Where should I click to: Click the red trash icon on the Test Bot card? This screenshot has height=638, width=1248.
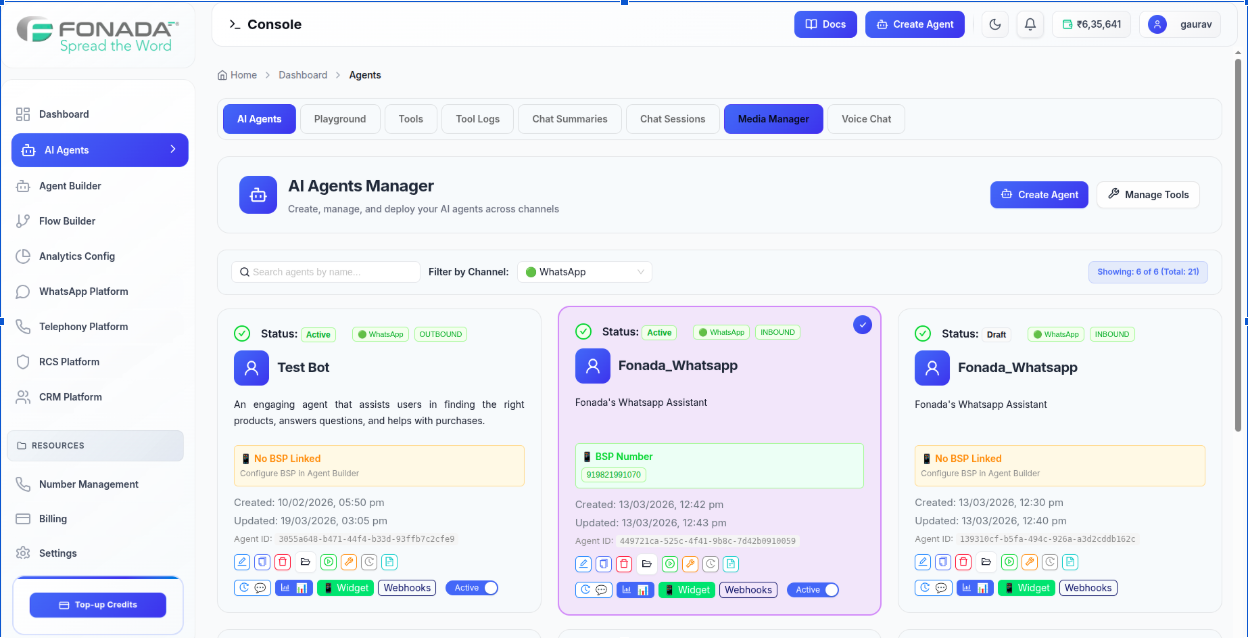tap(283, 562)
